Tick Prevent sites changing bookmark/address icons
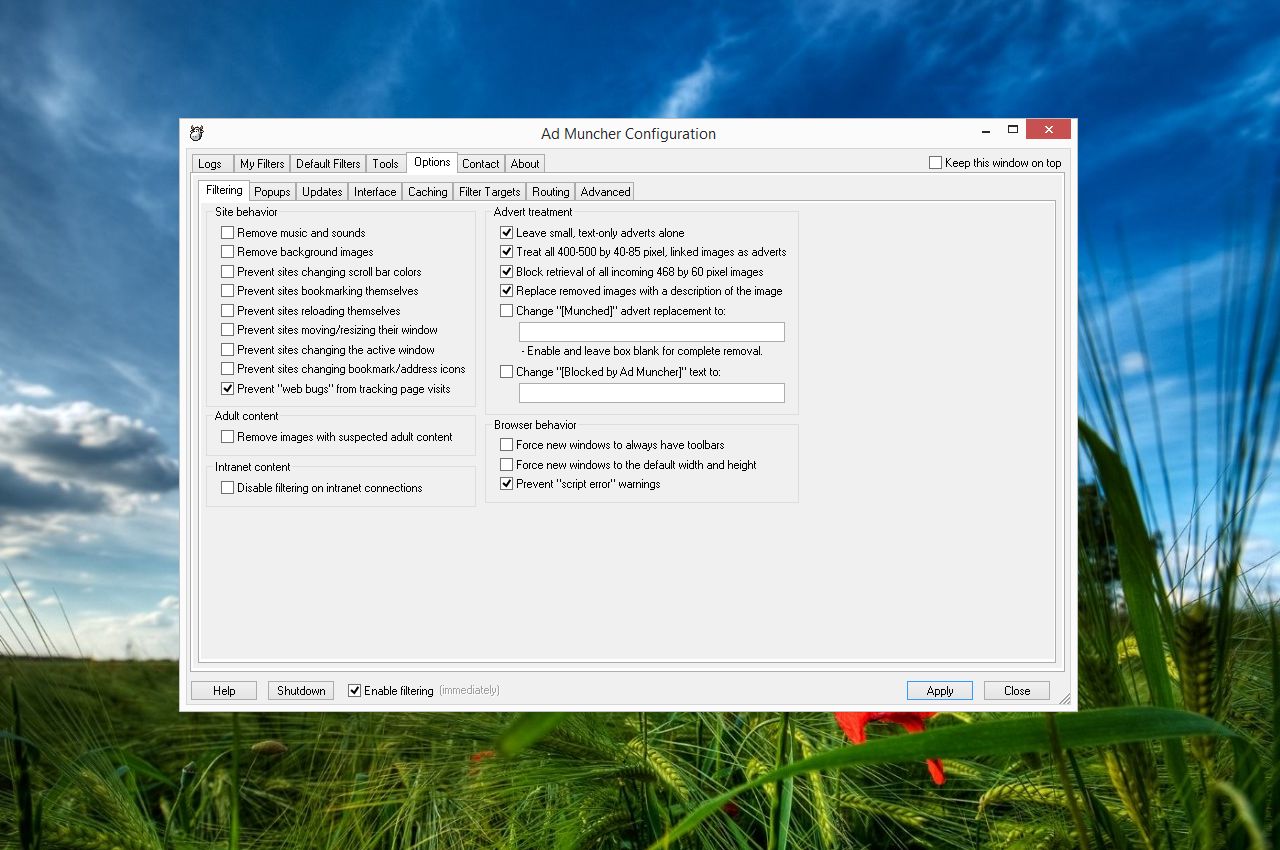Viewport: 1280px width, 850px height. point(228,369)
